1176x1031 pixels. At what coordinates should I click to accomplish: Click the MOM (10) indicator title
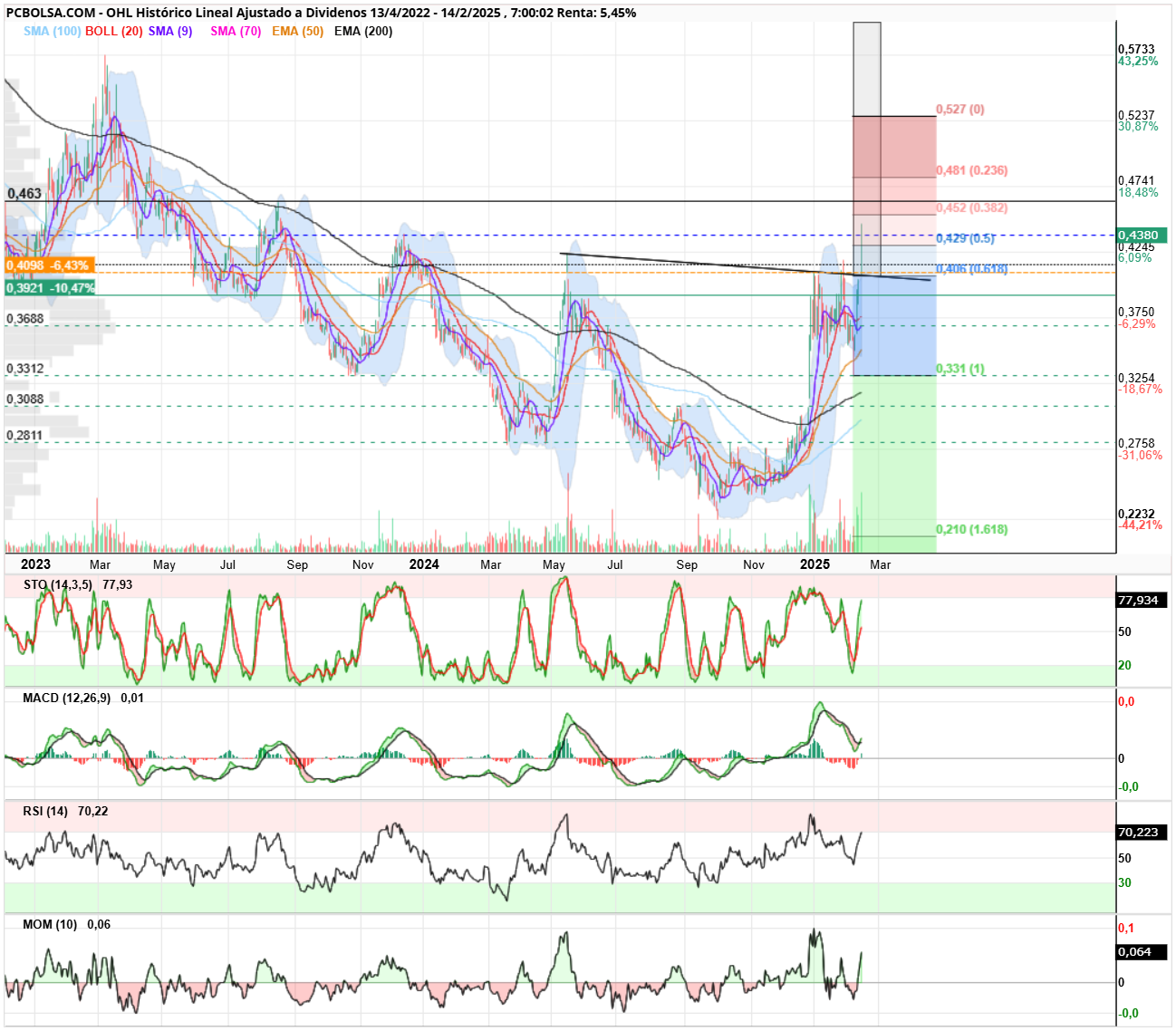pos(50,924)
